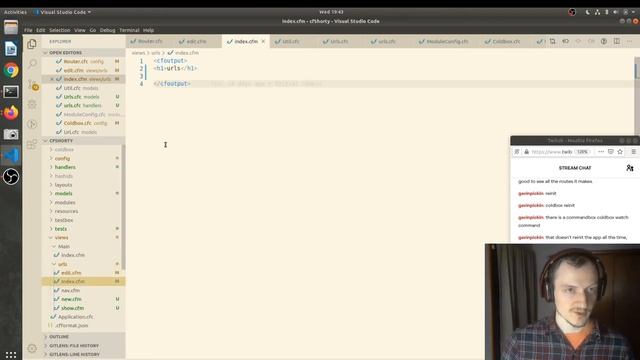Open the Screenshot camera app from the dock

11,134
